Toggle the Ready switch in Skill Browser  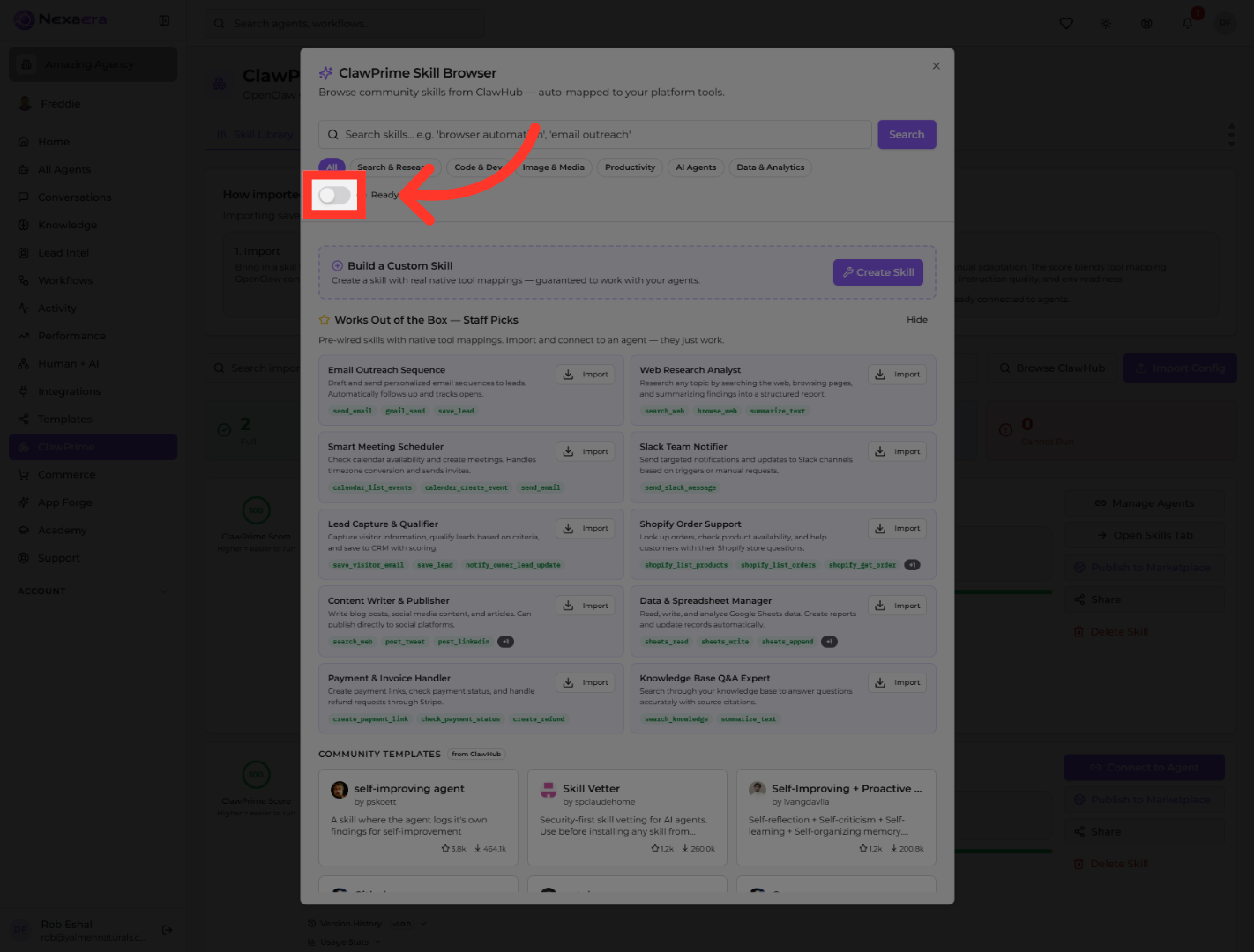click(x=334, y=195)
